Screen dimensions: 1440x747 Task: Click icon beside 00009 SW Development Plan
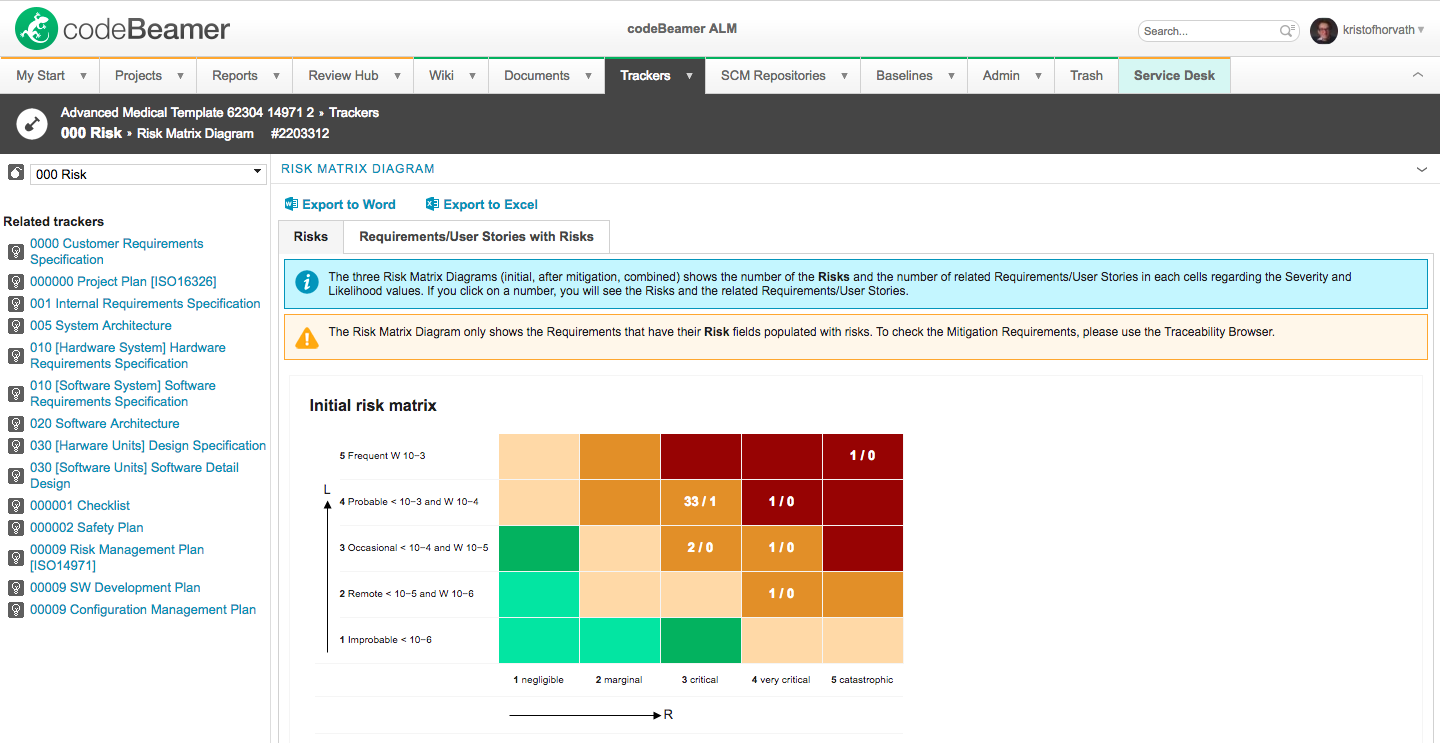click(x=15, y=588)
